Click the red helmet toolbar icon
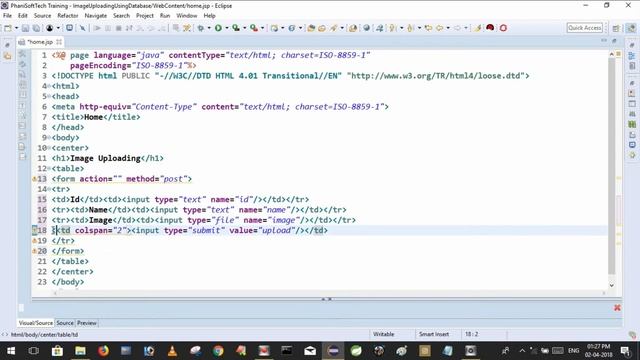This screenshot has width=640, height=360. tap(490, 28)
